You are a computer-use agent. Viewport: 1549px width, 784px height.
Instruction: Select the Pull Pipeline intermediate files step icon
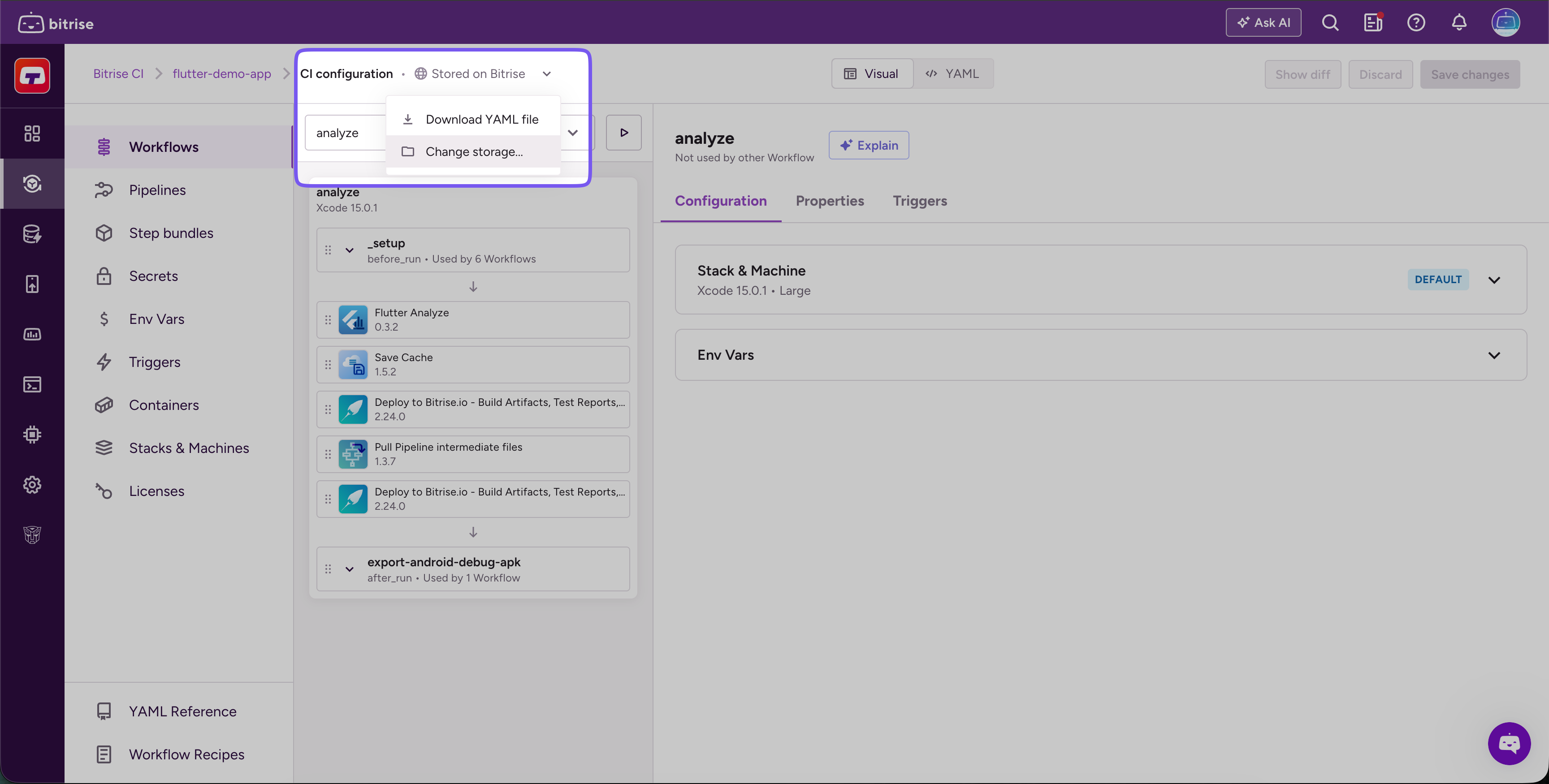point(353,454)
